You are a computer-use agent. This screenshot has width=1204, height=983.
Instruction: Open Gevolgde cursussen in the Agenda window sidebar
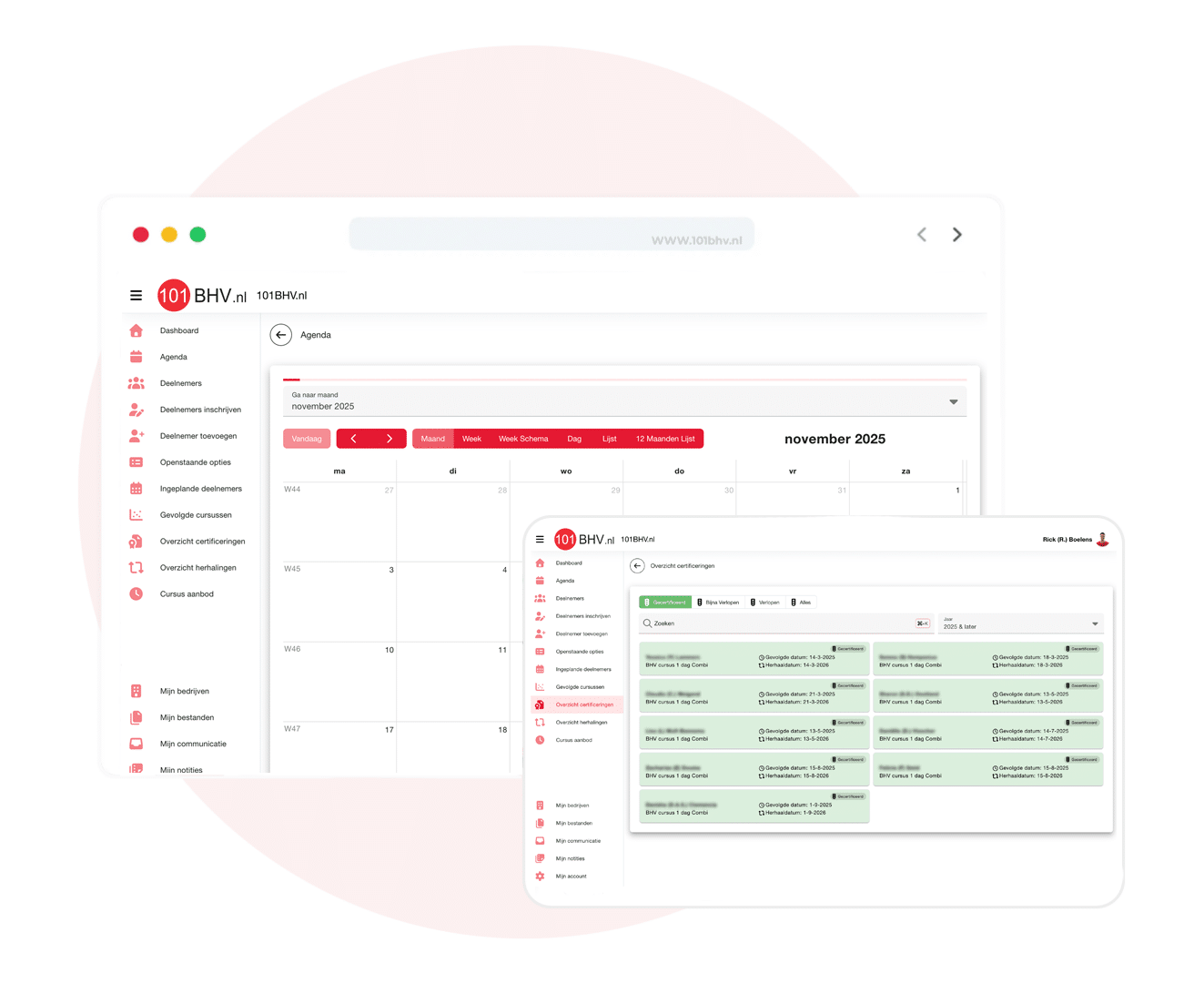point(196,515)
